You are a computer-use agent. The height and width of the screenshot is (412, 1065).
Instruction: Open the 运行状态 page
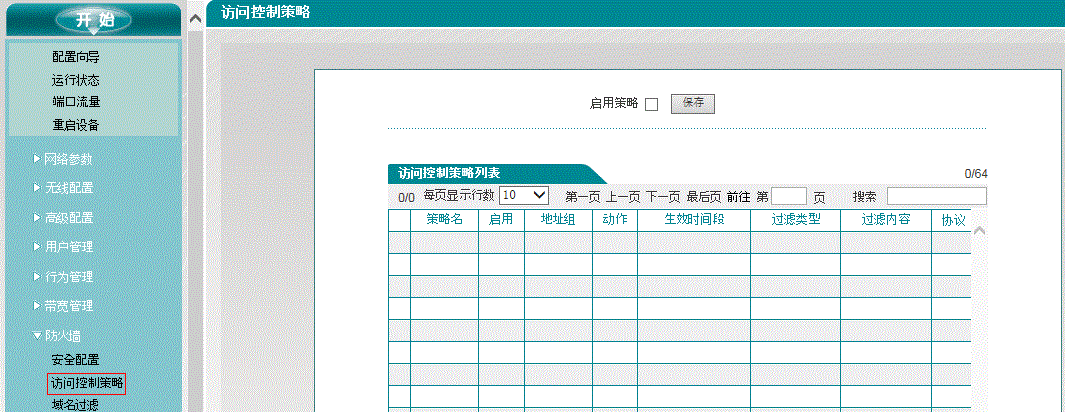[x=75, y=80]
